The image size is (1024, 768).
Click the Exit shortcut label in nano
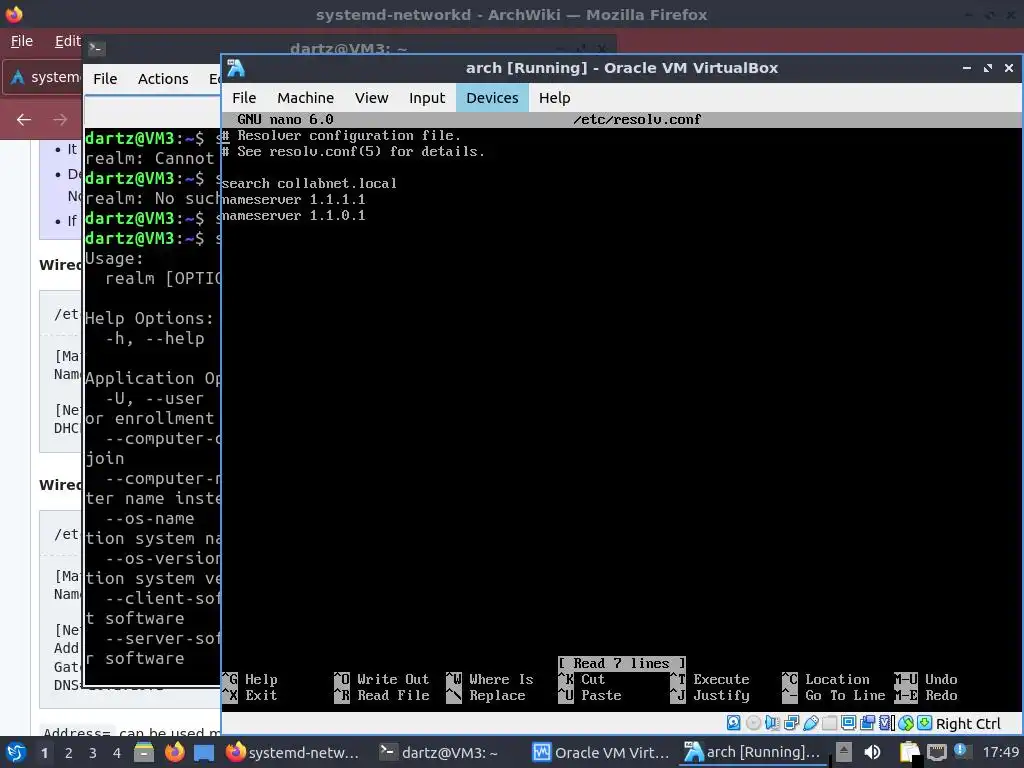pos(261,696)
